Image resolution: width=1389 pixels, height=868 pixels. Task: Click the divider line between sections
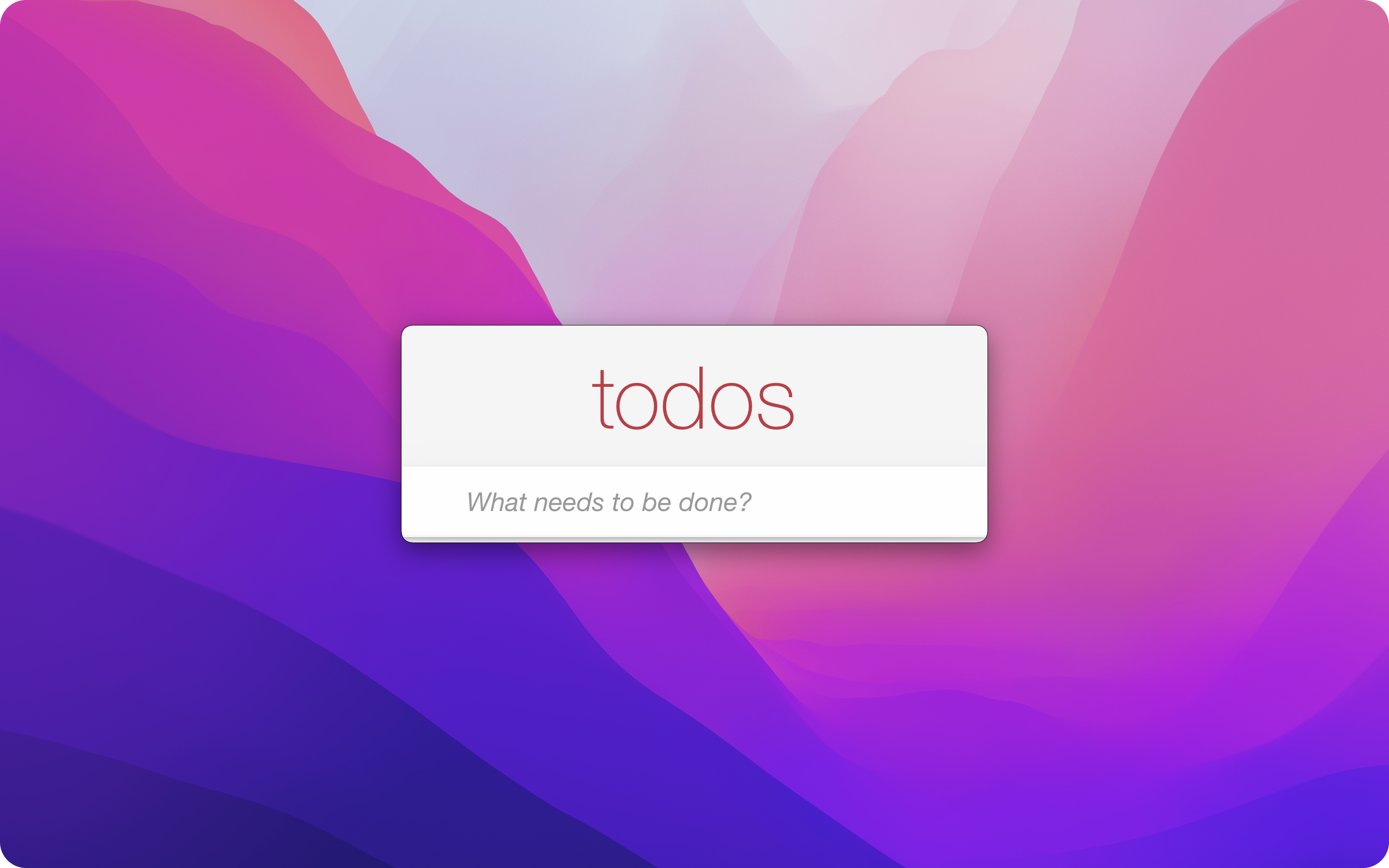click(694, 458)
